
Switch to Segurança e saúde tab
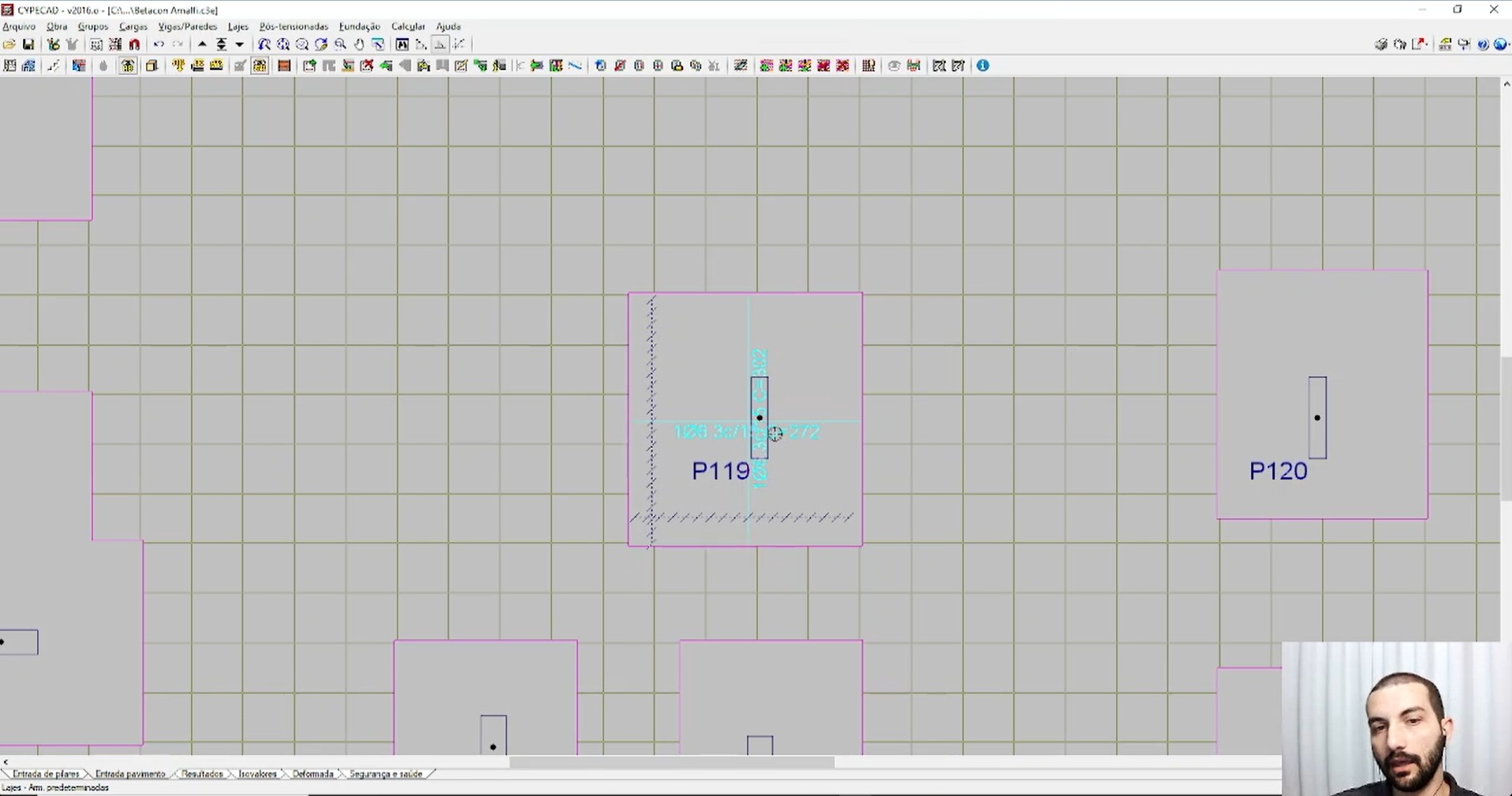[x=386, y=774]
